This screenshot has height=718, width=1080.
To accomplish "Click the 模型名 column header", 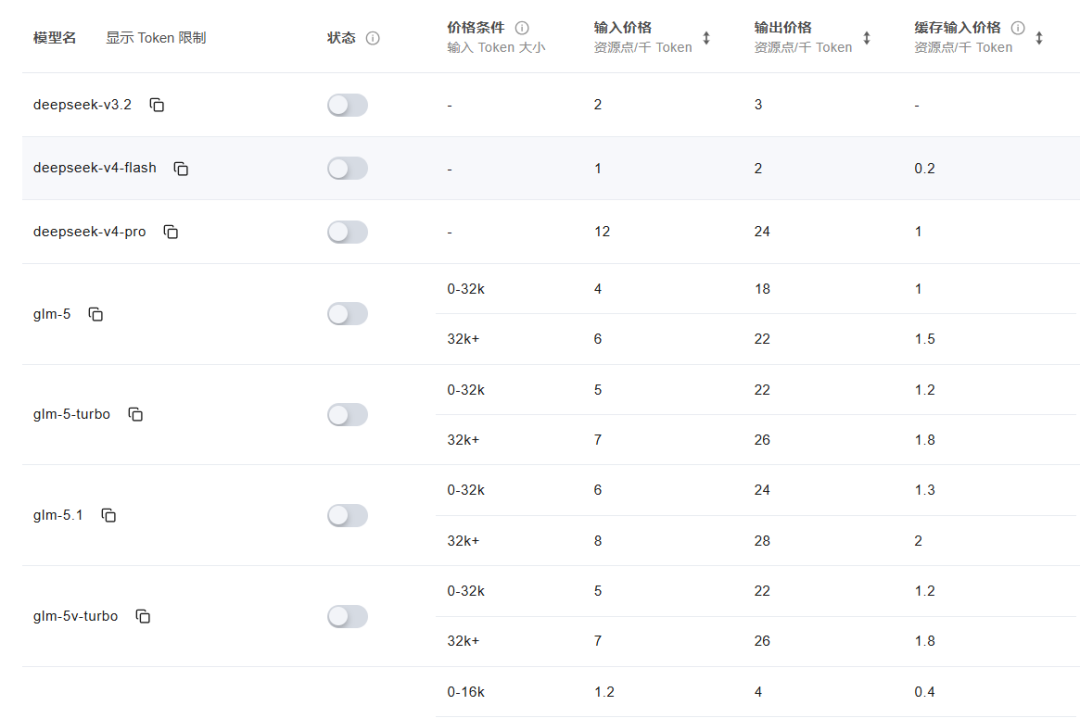I will (x=54, y=38).
